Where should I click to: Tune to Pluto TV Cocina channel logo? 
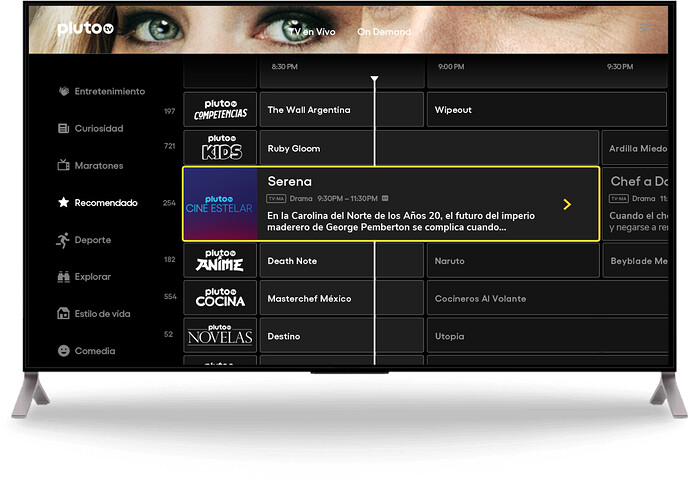coord(220,298)
